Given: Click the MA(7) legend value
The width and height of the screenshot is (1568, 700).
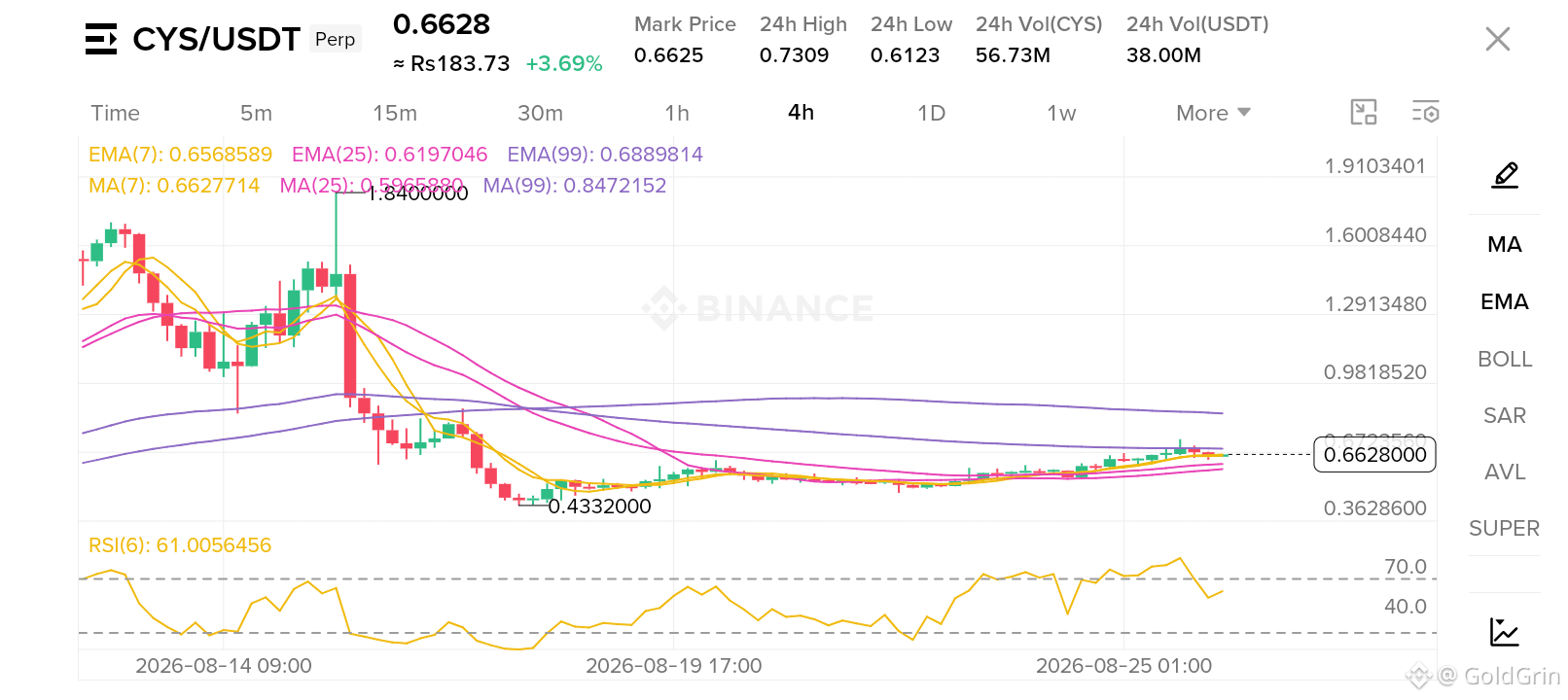Looking at the screenshot, I should pos(174,186).
